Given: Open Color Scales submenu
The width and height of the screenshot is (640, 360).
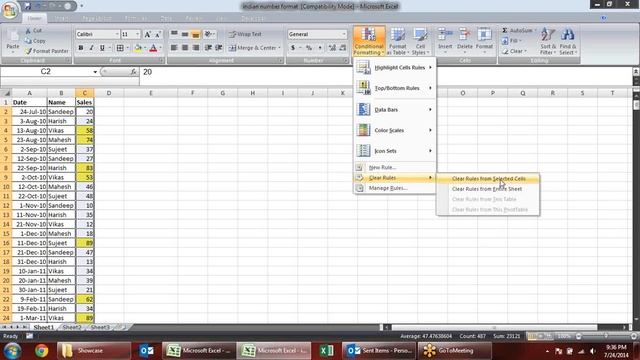Looking at the screenshot, I should [x=395, y=130].
